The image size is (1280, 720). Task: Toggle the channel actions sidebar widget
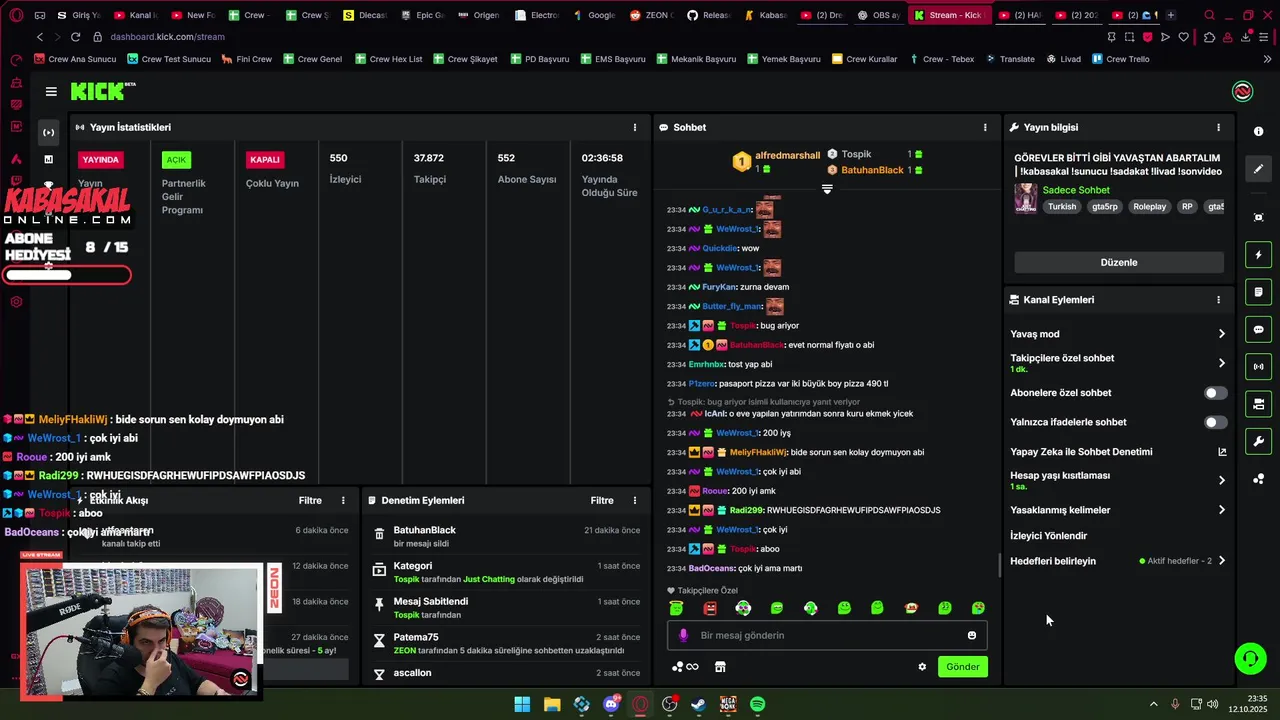(x=1258, y=404)
